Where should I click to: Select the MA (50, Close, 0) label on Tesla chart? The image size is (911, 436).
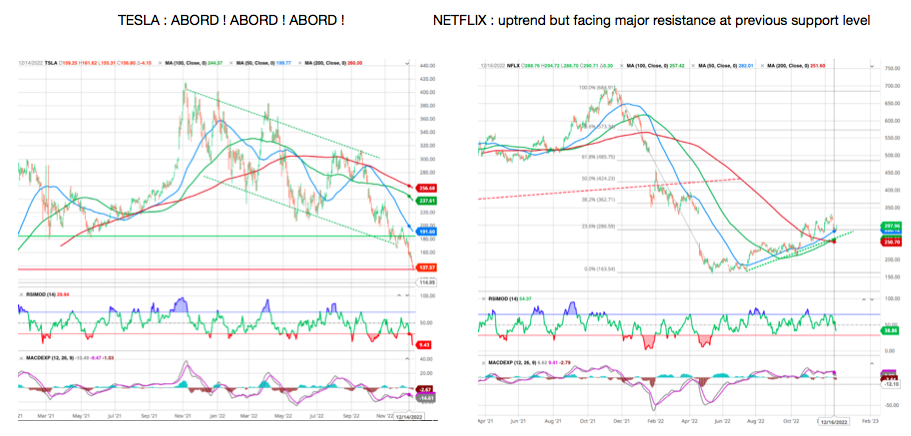click(x=256, y=63)
